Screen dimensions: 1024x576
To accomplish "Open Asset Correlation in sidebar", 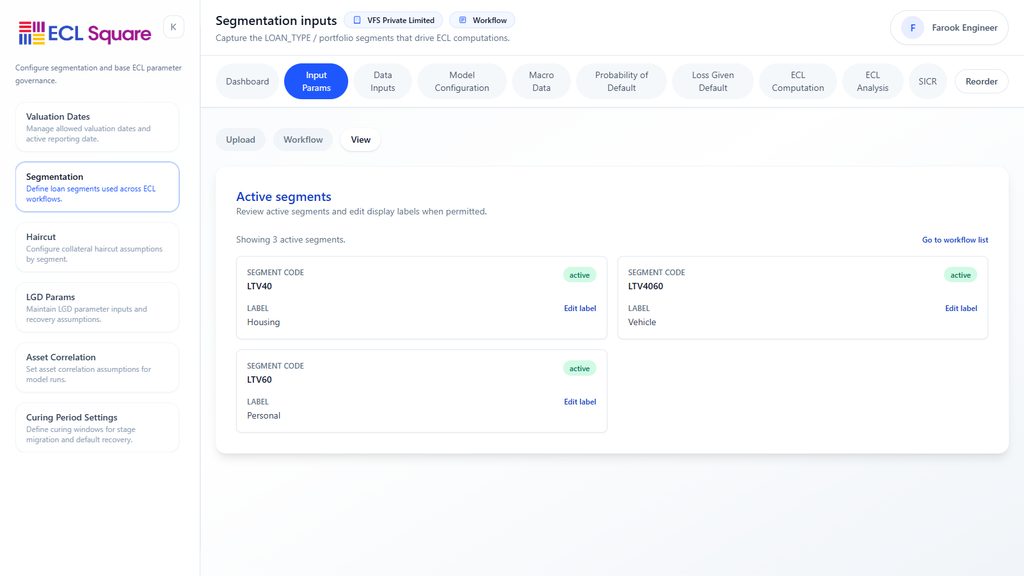I will (97, 368).
